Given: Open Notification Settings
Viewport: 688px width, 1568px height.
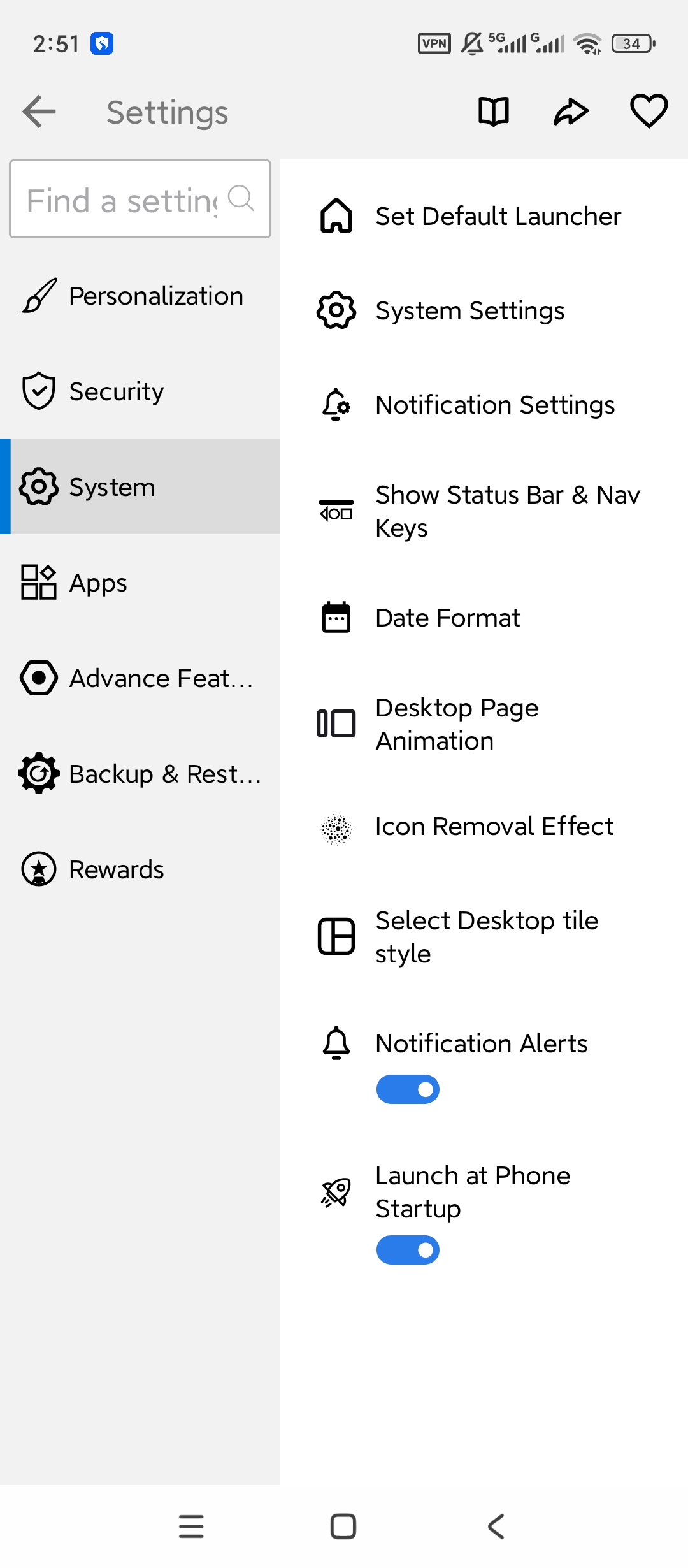Looking at the screenshot, I should click(484, 405).
